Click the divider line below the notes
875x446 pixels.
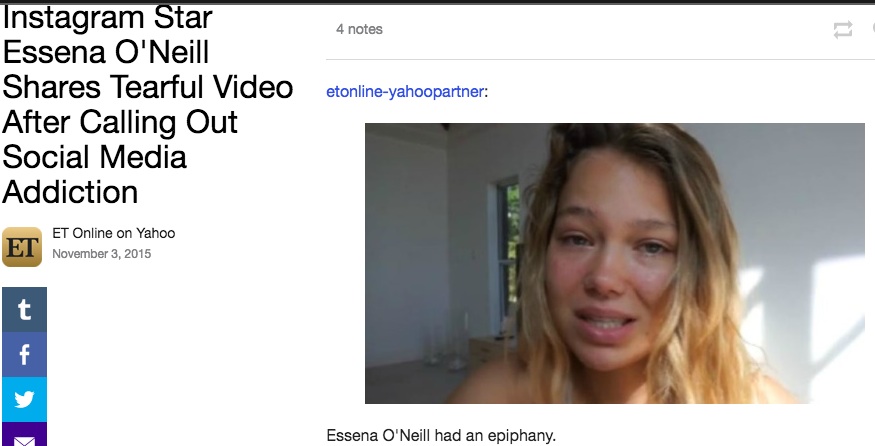pyautogui.click(x=600, y=59)
